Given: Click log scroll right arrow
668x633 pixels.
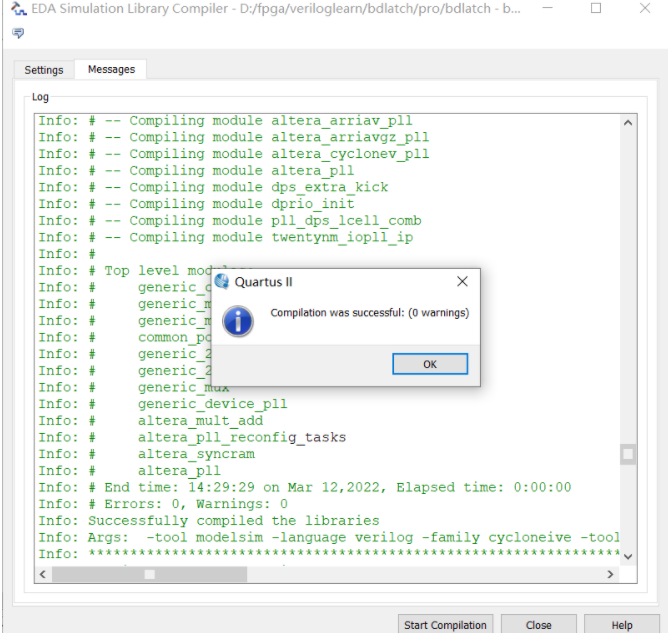Looking at the screenshot, I should coord(610,574).
